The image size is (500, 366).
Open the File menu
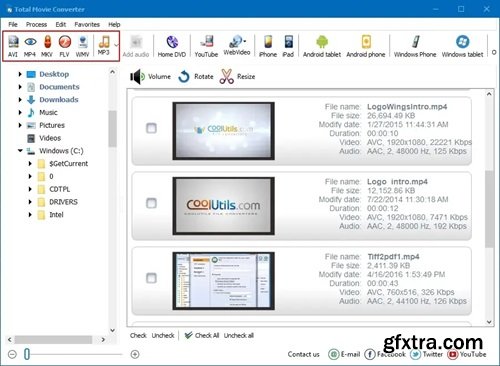coord(13,24)
